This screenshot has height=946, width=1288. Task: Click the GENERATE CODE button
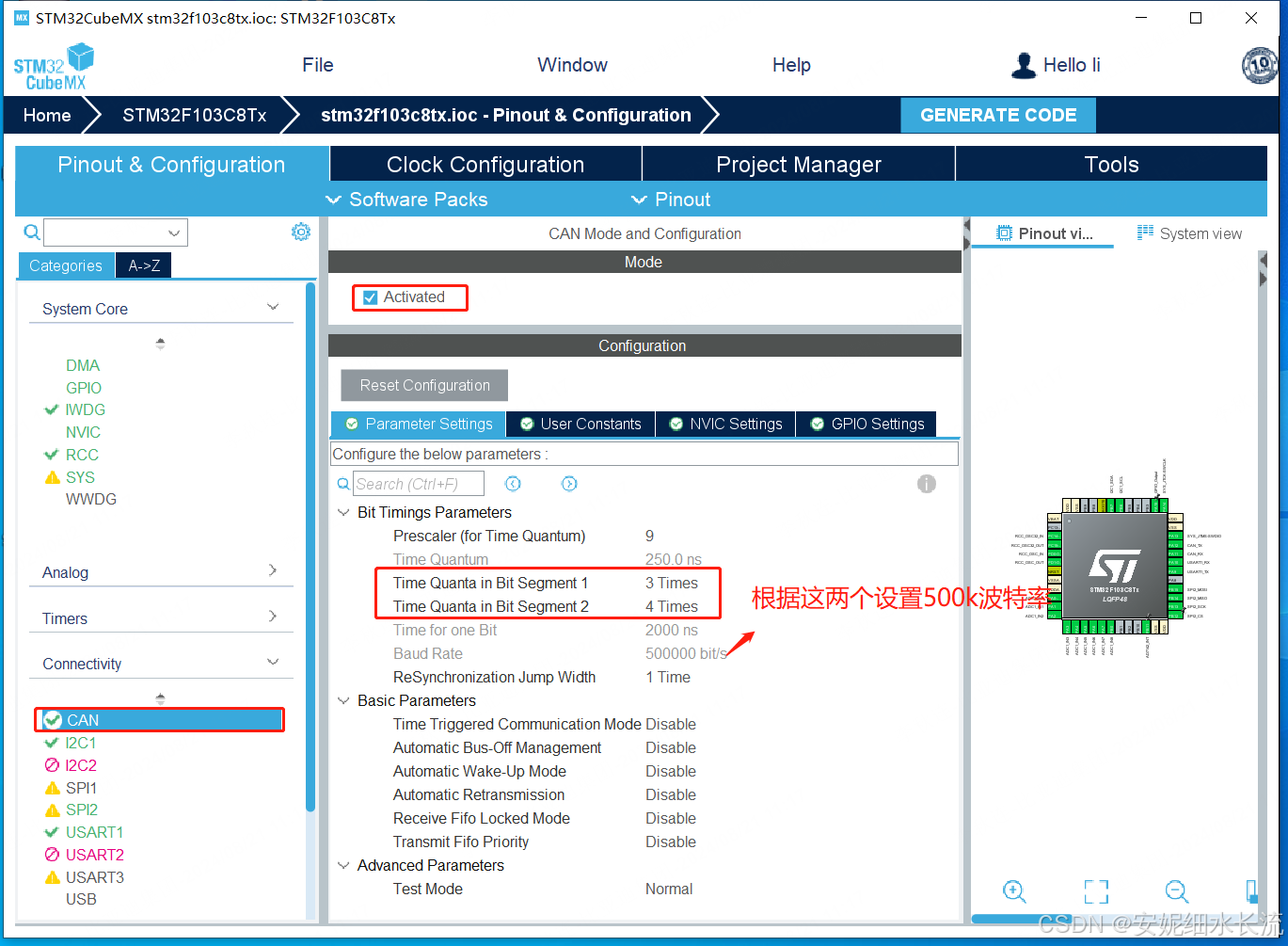tap(997, 114)
